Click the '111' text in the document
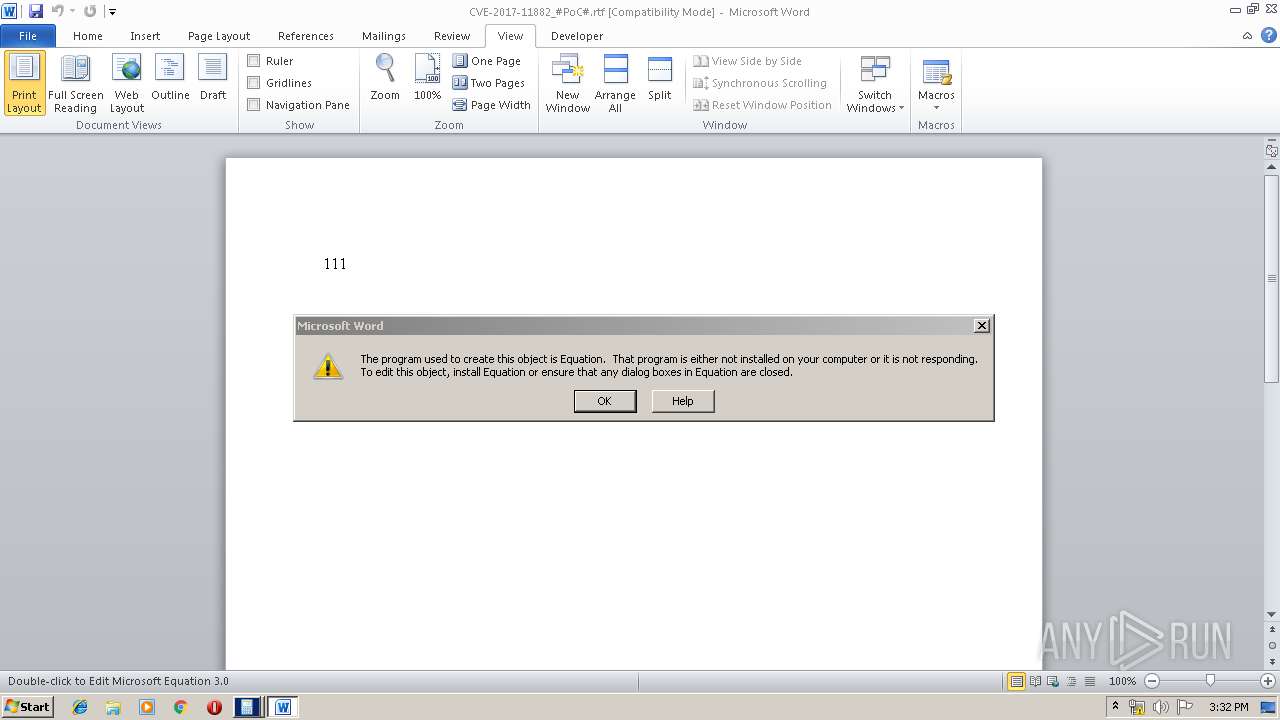 pos(335,264)
